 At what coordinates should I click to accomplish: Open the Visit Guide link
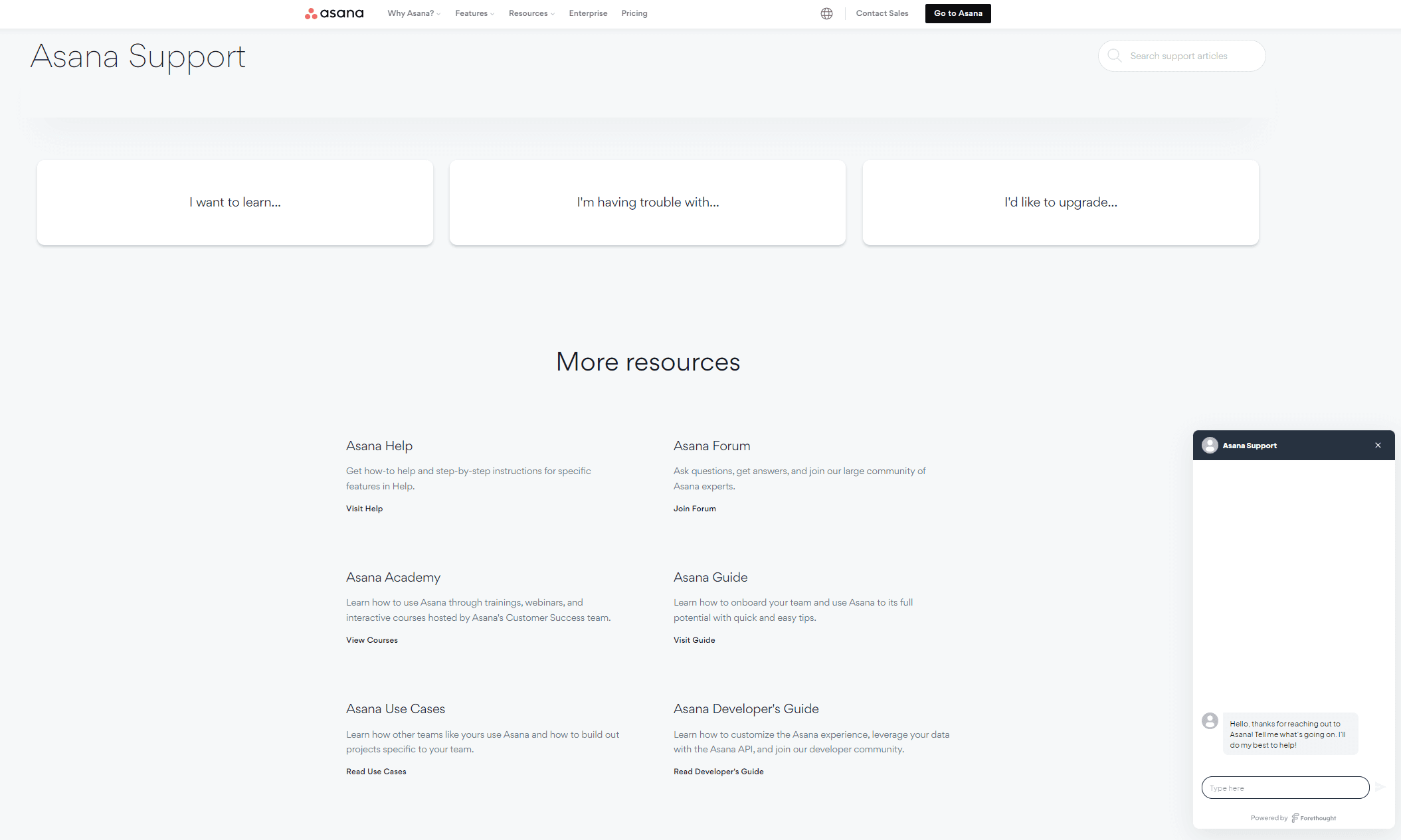click(x=694, y=640)
